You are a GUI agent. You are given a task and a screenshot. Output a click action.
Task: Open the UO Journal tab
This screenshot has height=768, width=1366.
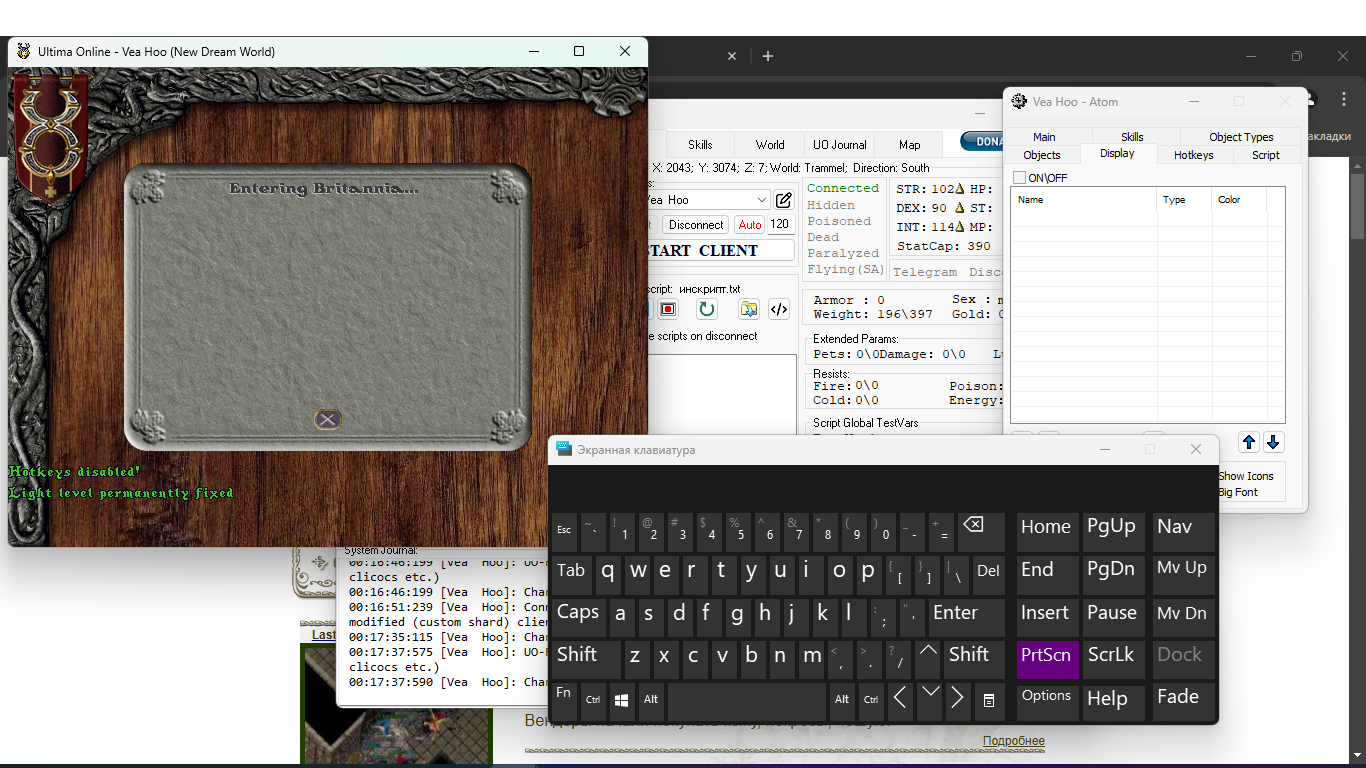click(x=839, y=145)
